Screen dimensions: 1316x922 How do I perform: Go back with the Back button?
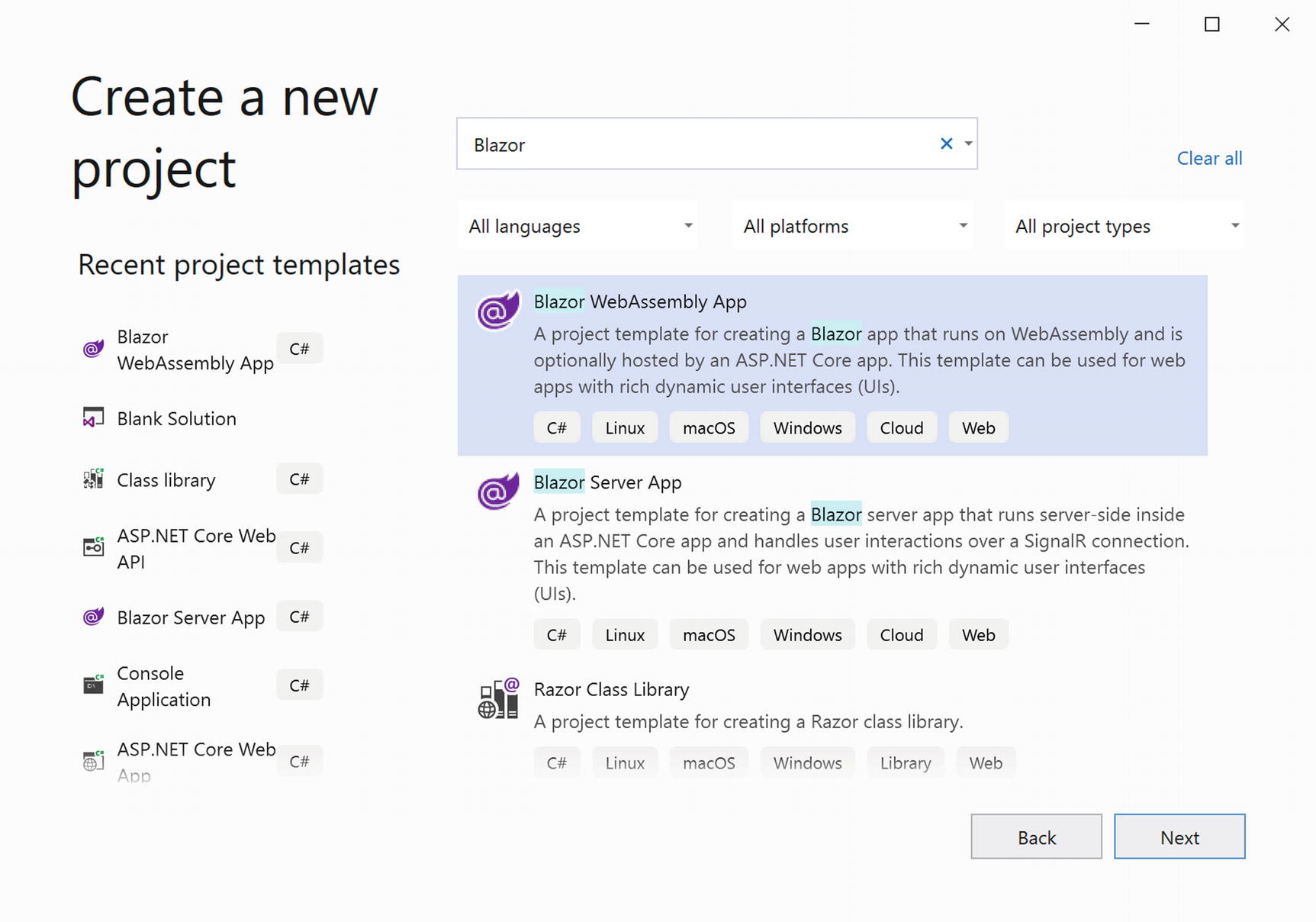pos(1035,837)
